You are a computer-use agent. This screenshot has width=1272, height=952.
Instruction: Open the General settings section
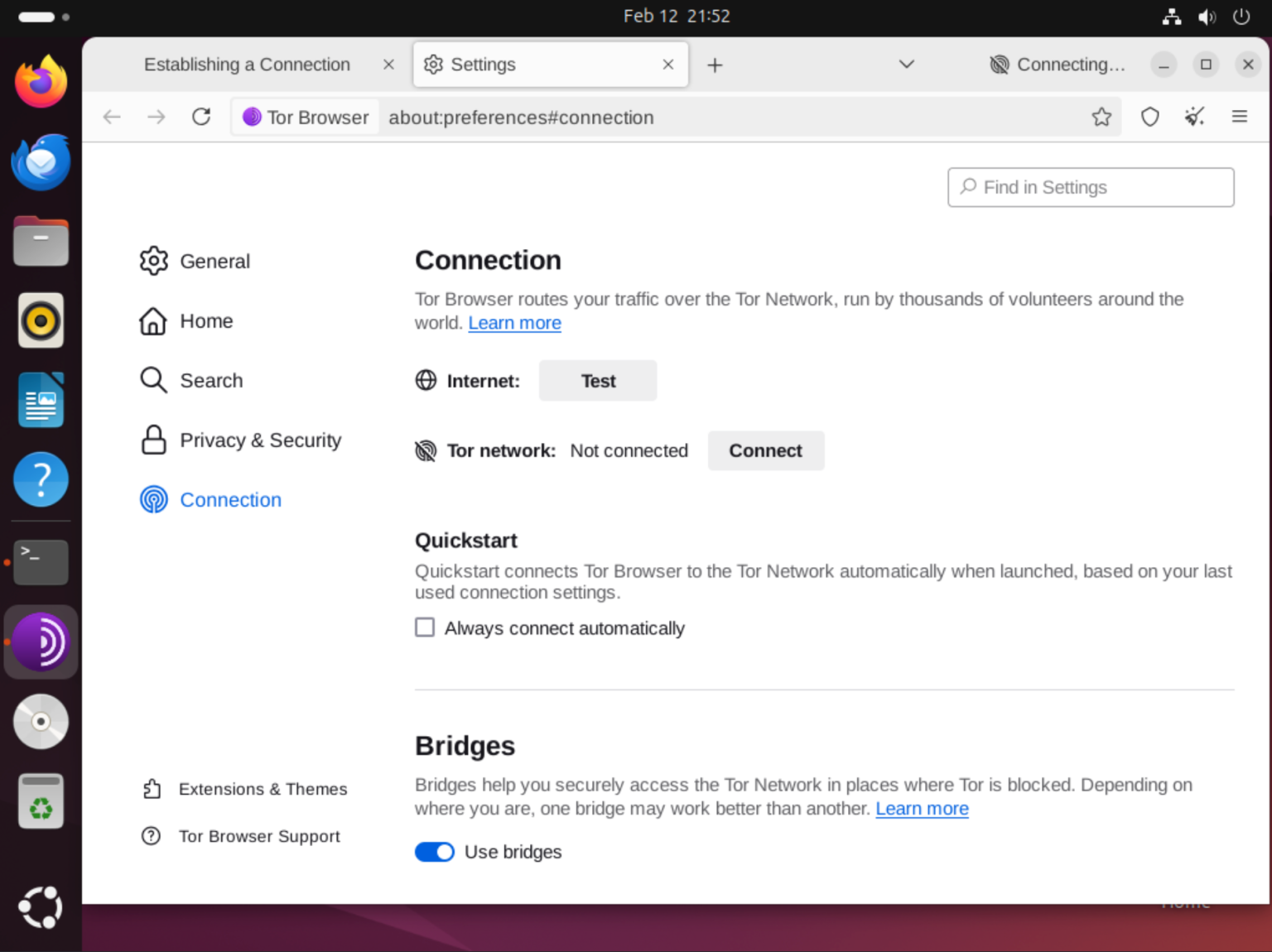(x=214, y=261)
